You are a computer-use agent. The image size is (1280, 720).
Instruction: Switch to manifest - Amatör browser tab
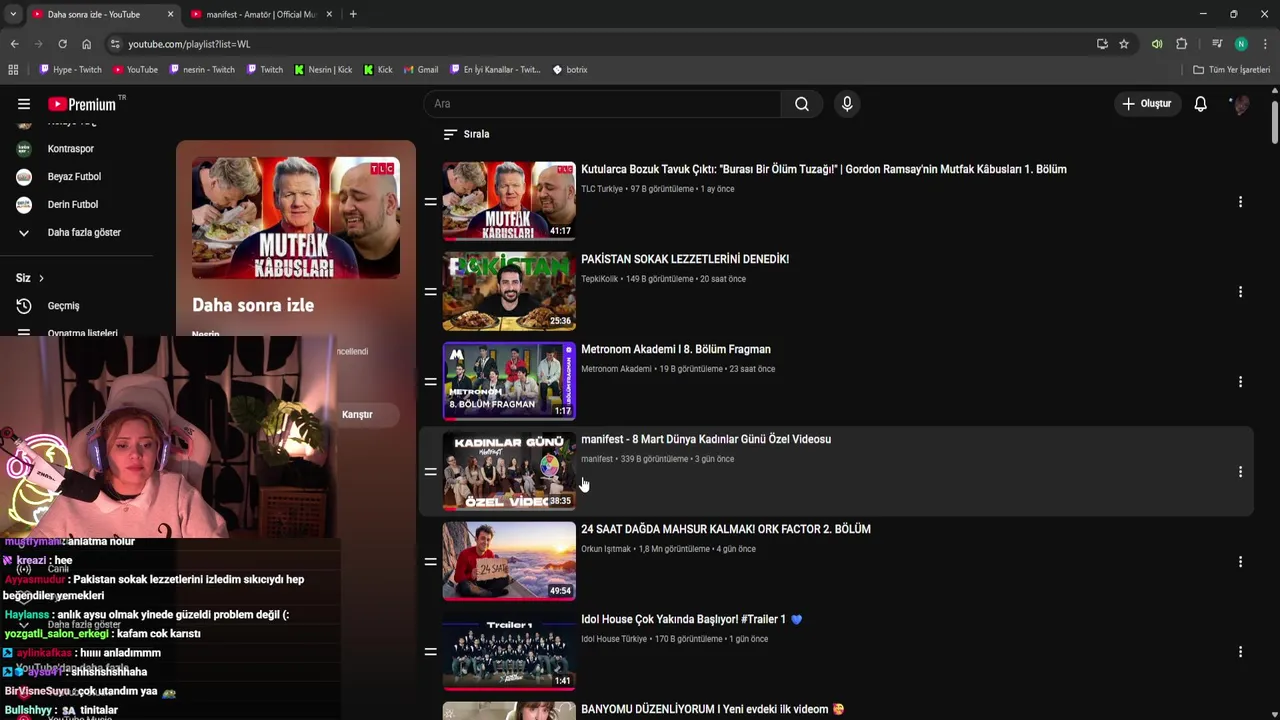(x=260, y=14)
